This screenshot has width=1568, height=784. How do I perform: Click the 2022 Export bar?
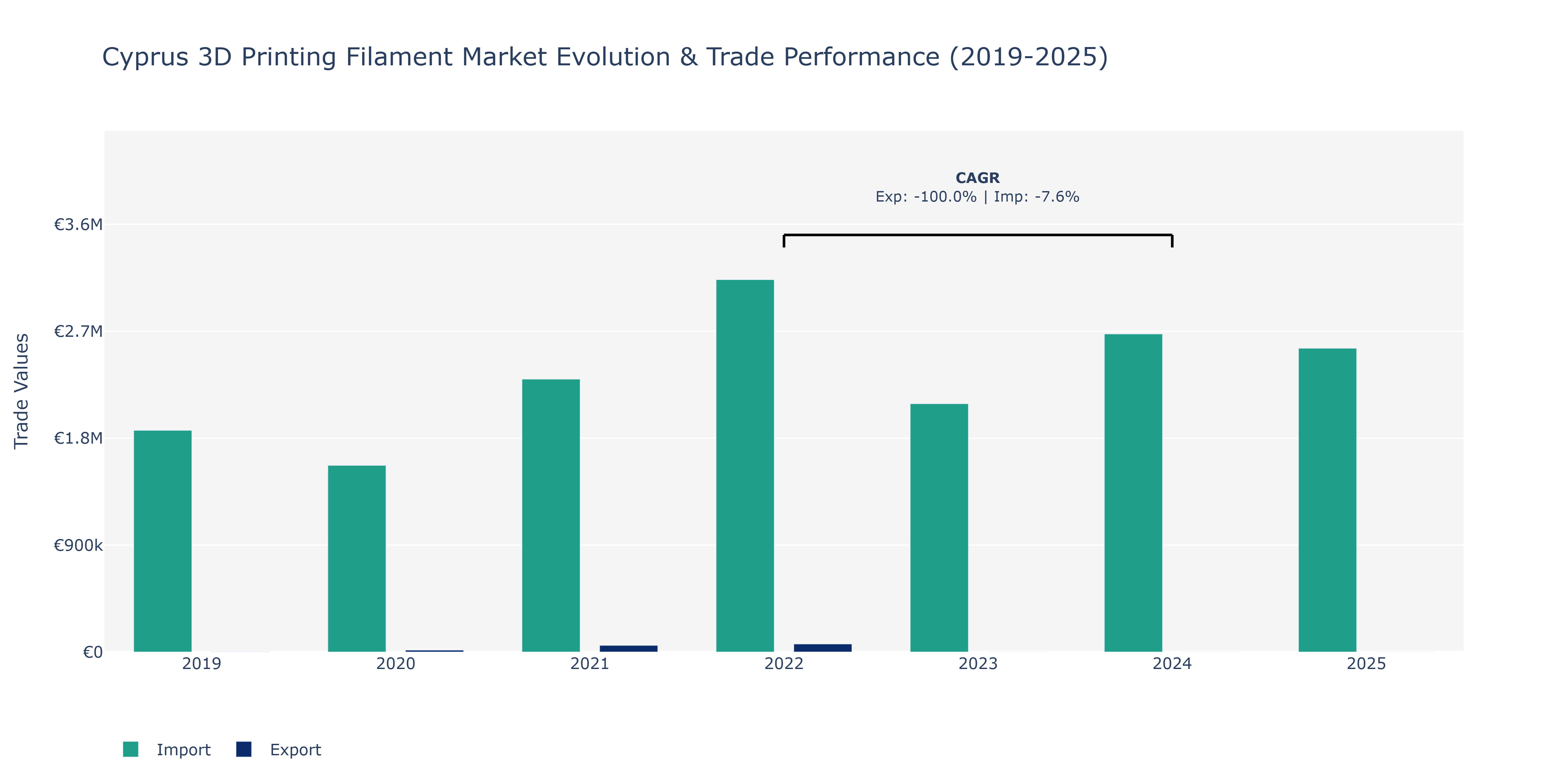(x=823, y=648)
